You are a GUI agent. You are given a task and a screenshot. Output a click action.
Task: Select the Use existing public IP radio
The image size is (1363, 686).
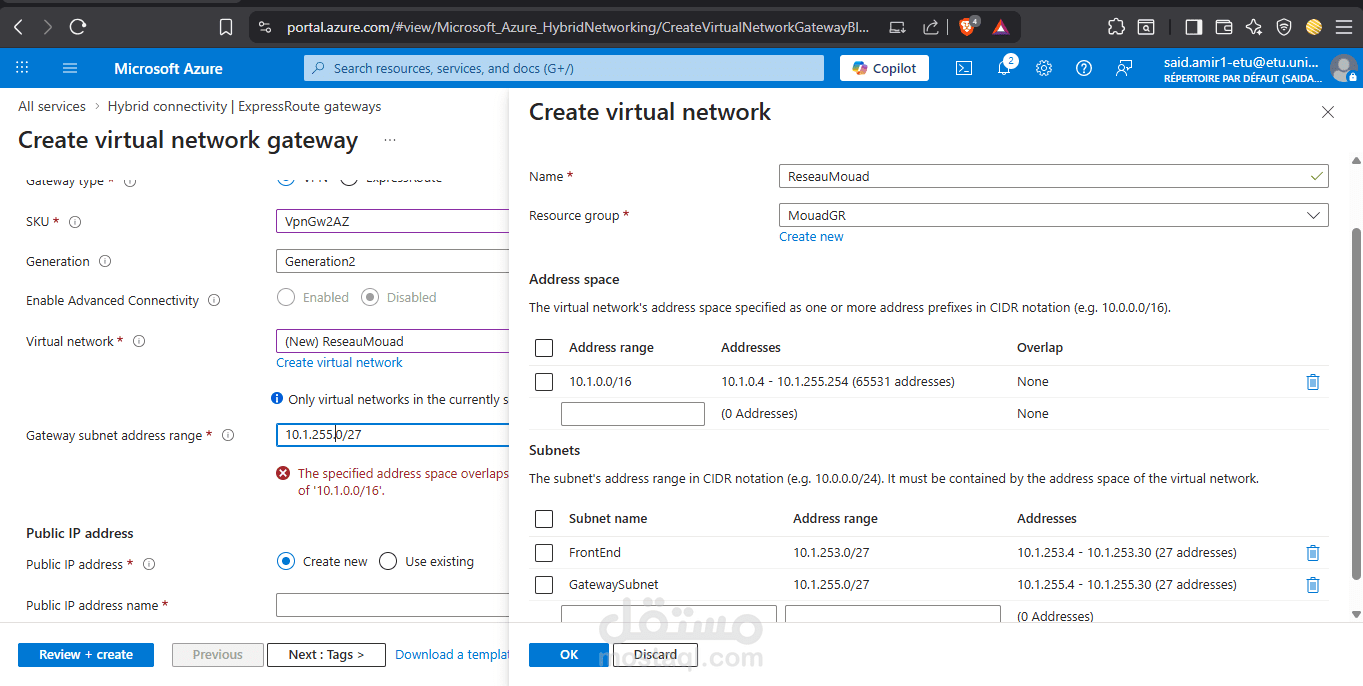click(388, 561)
